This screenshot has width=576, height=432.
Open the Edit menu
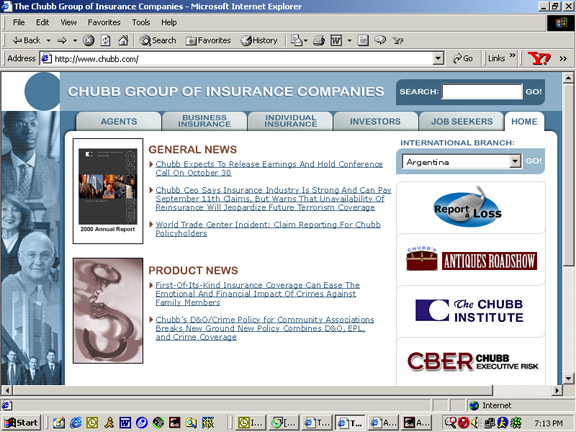(x=43, y=22)
